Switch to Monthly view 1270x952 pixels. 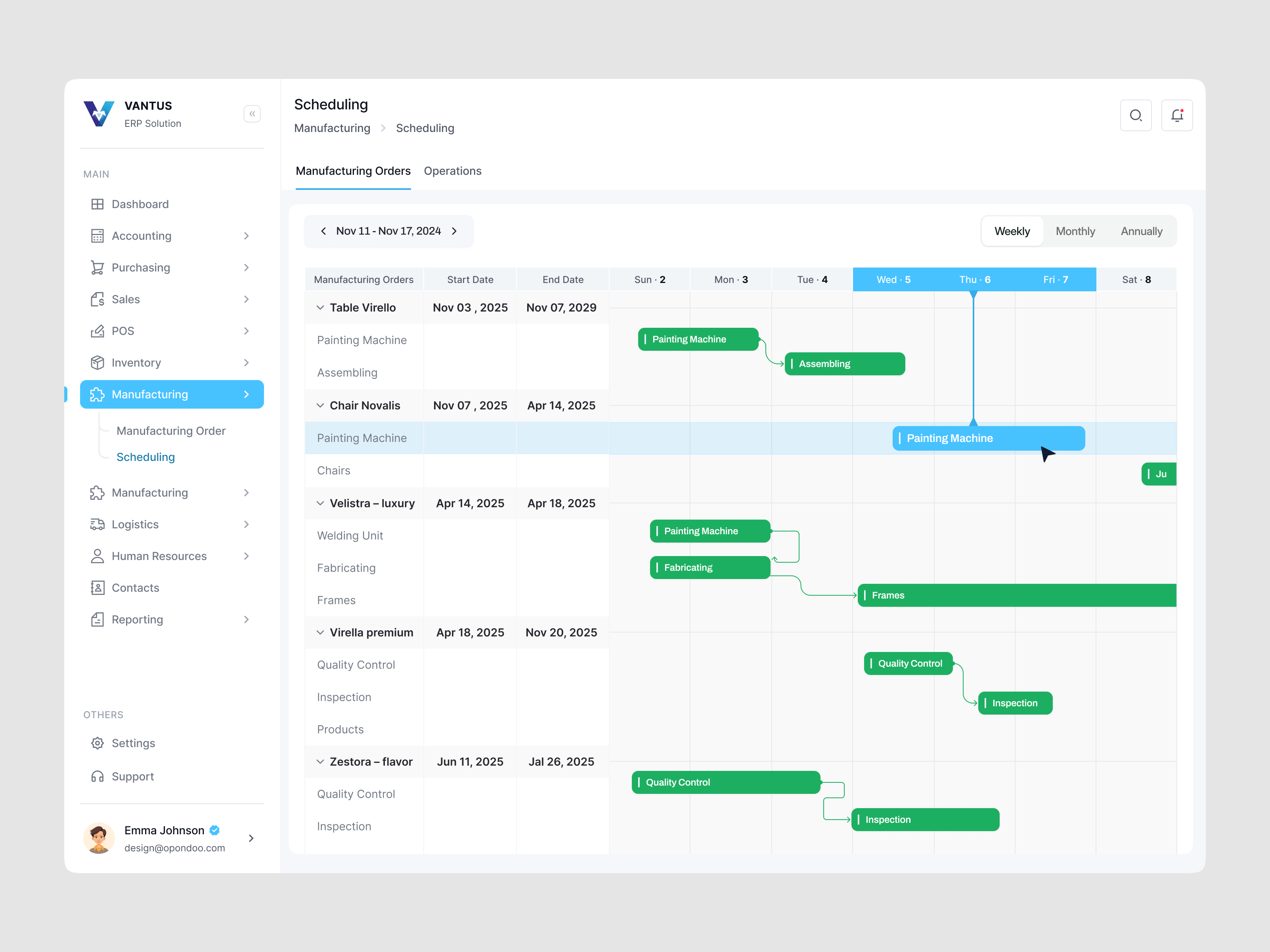[1075, 231]
